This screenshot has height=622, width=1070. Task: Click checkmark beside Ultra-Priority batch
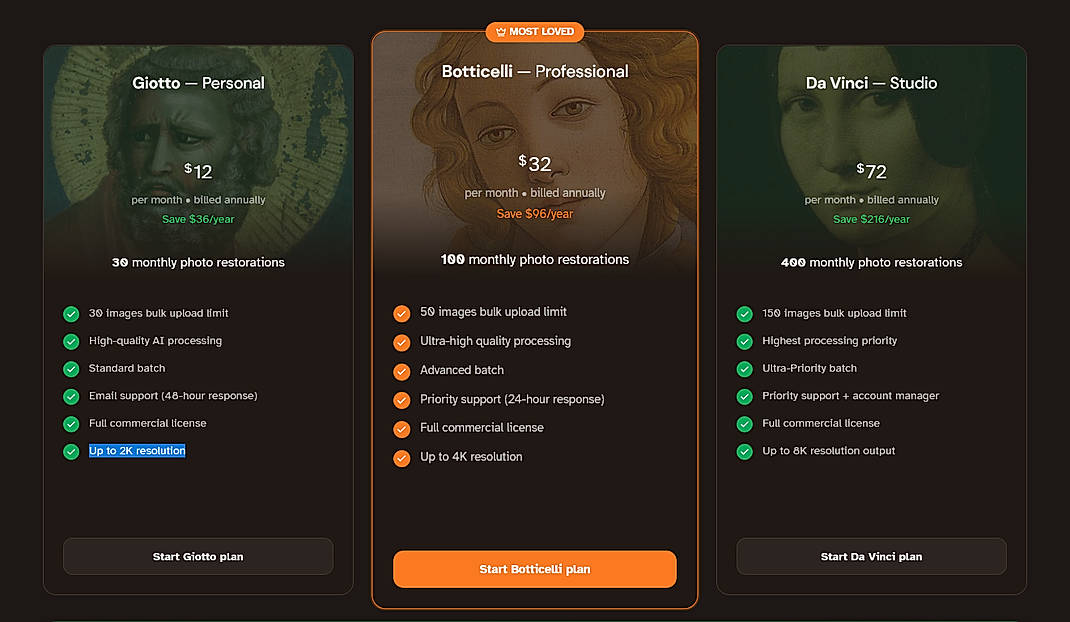pos(744,369)
